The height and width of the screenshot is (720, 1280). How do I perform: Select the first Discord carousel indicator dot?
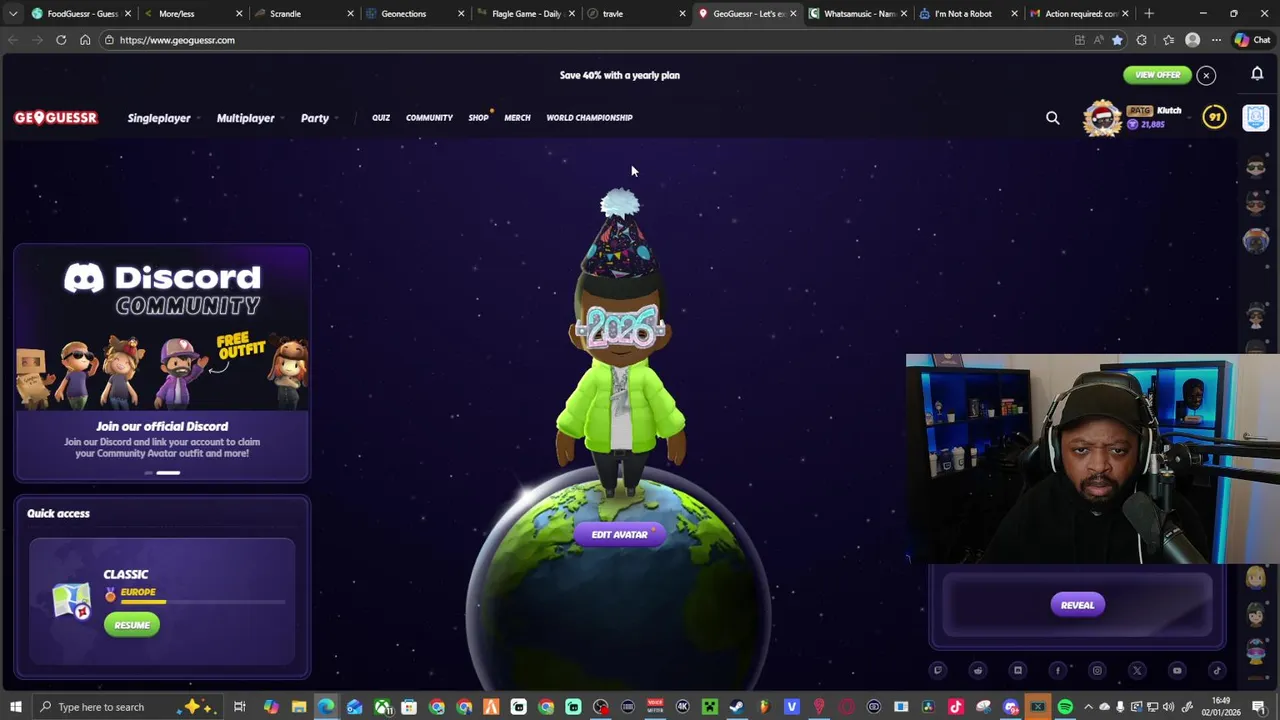pyautogui.click(x=149, y=472)
